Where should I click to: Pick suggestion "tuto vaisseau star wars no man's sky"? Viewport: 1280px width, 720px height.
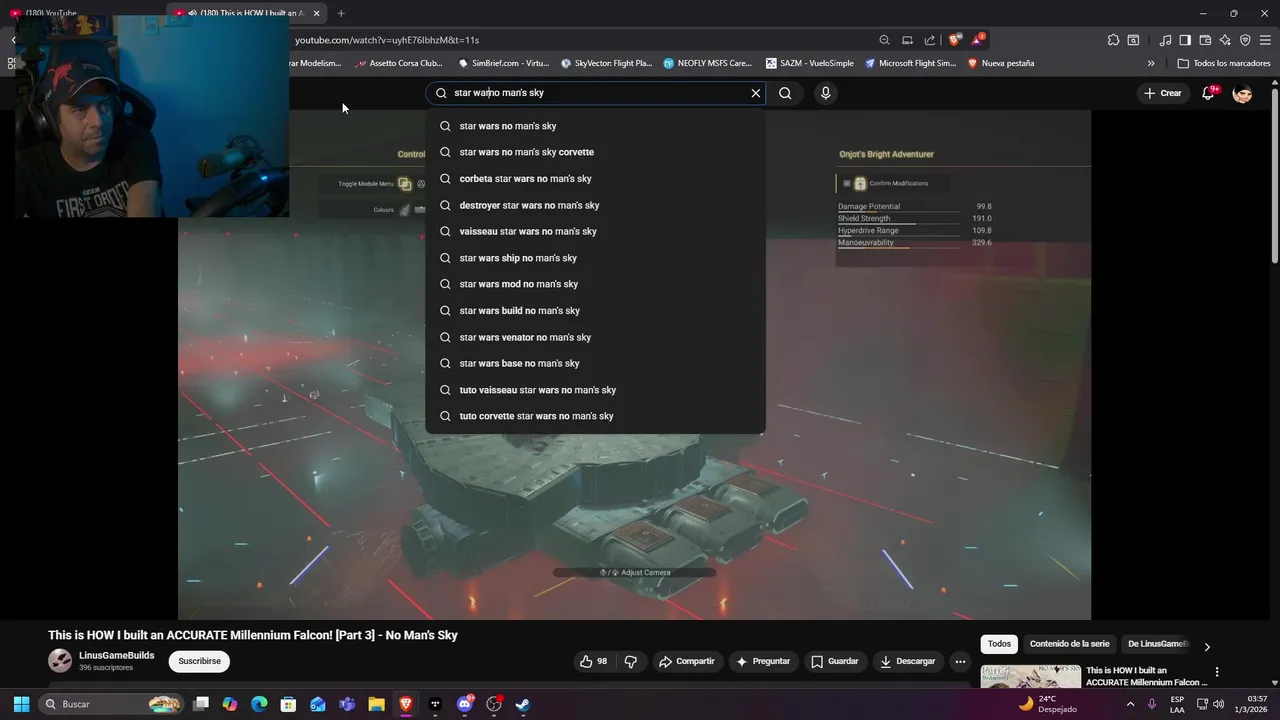[x=595, y=390]
